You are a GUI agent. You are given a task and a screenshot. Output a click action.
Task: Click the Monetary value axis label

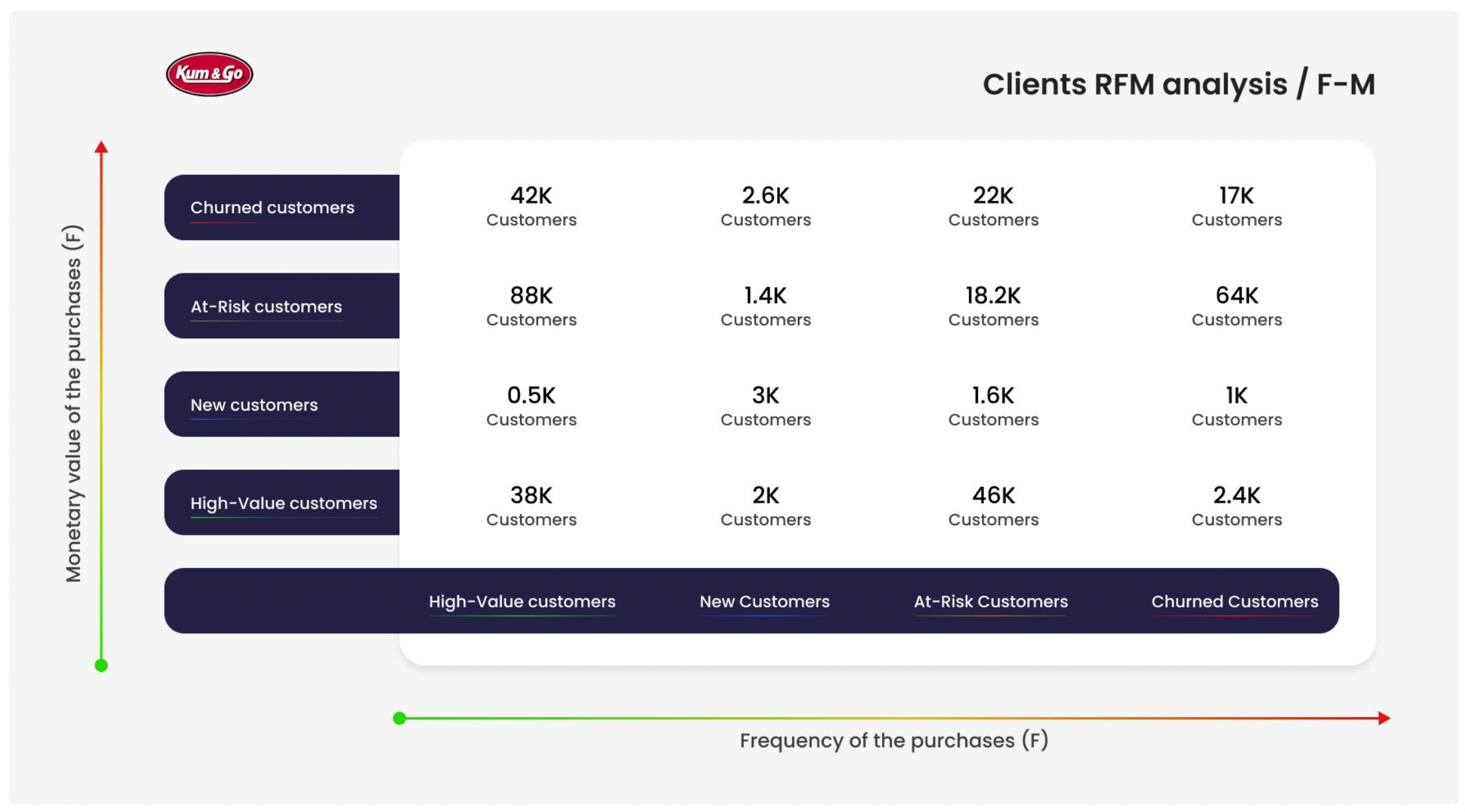(74, 403)
